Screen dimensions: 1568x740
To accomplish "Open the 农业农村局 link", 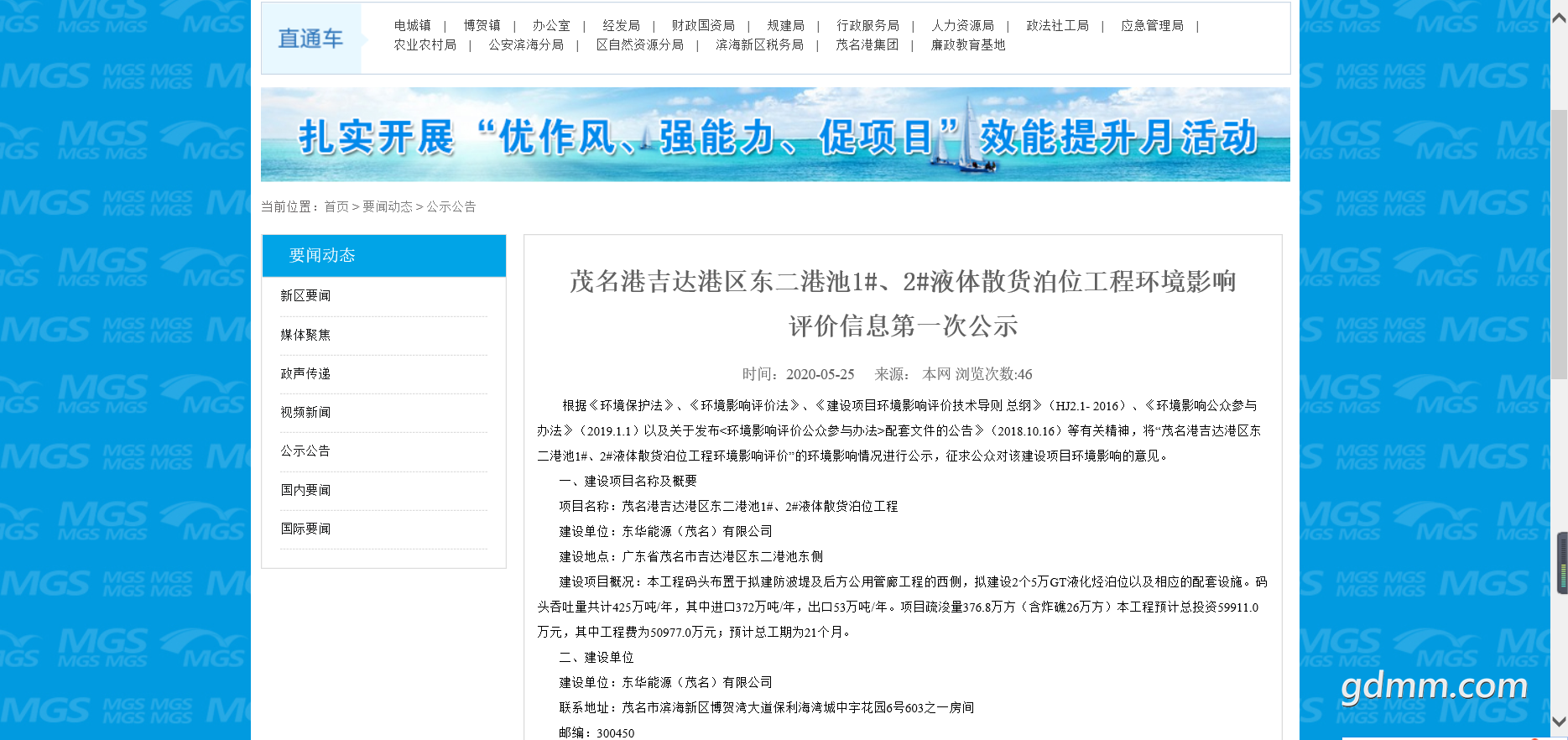I will pyautogui.click(x=425, y=45).
